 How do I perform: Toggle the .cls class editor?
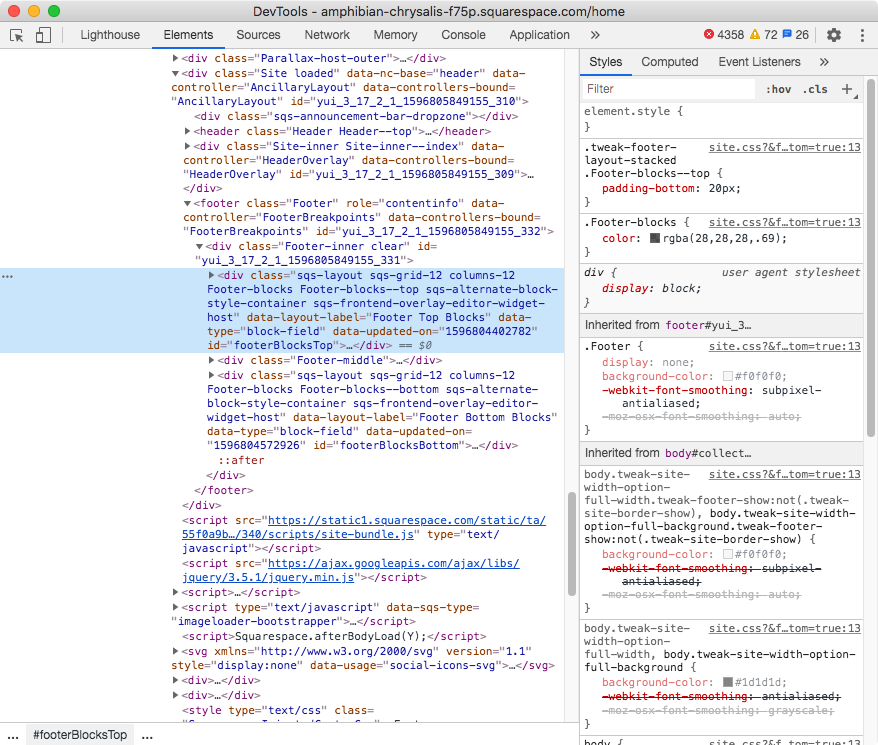click(815, 89)
